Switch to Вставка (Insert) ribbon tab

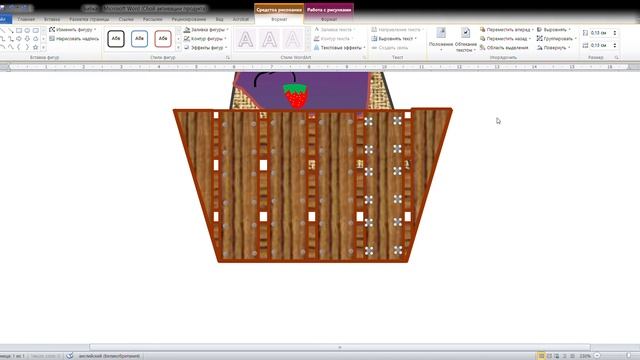(52, 19)
